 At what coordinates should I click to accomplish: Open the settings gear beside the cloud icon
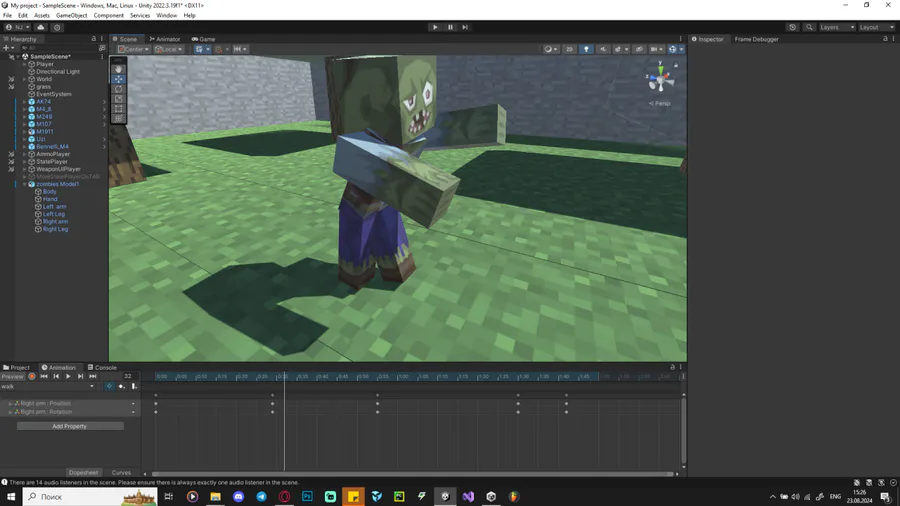[57, 27]
